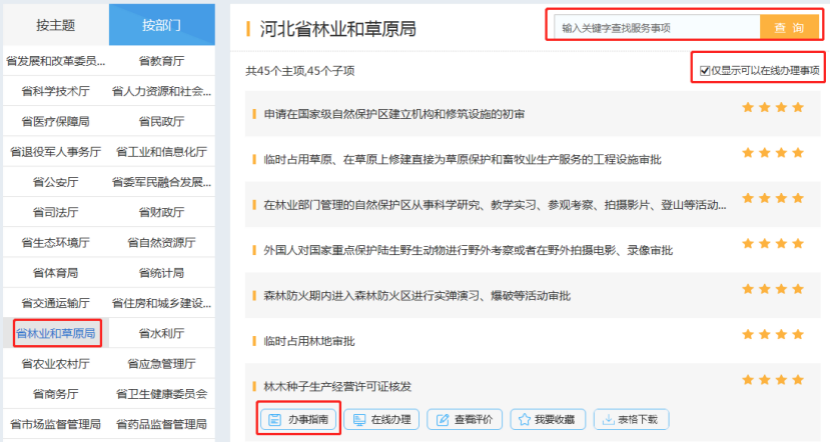
Task: Open 省生态环境厅 department link
Action: (55, 242)
